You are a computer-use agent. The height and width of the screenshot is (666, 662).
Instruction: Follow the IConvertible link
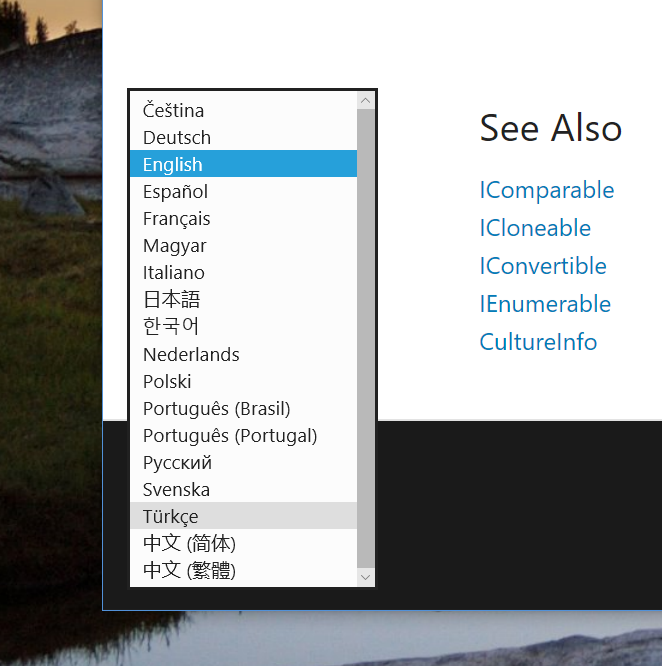(543, 266)
